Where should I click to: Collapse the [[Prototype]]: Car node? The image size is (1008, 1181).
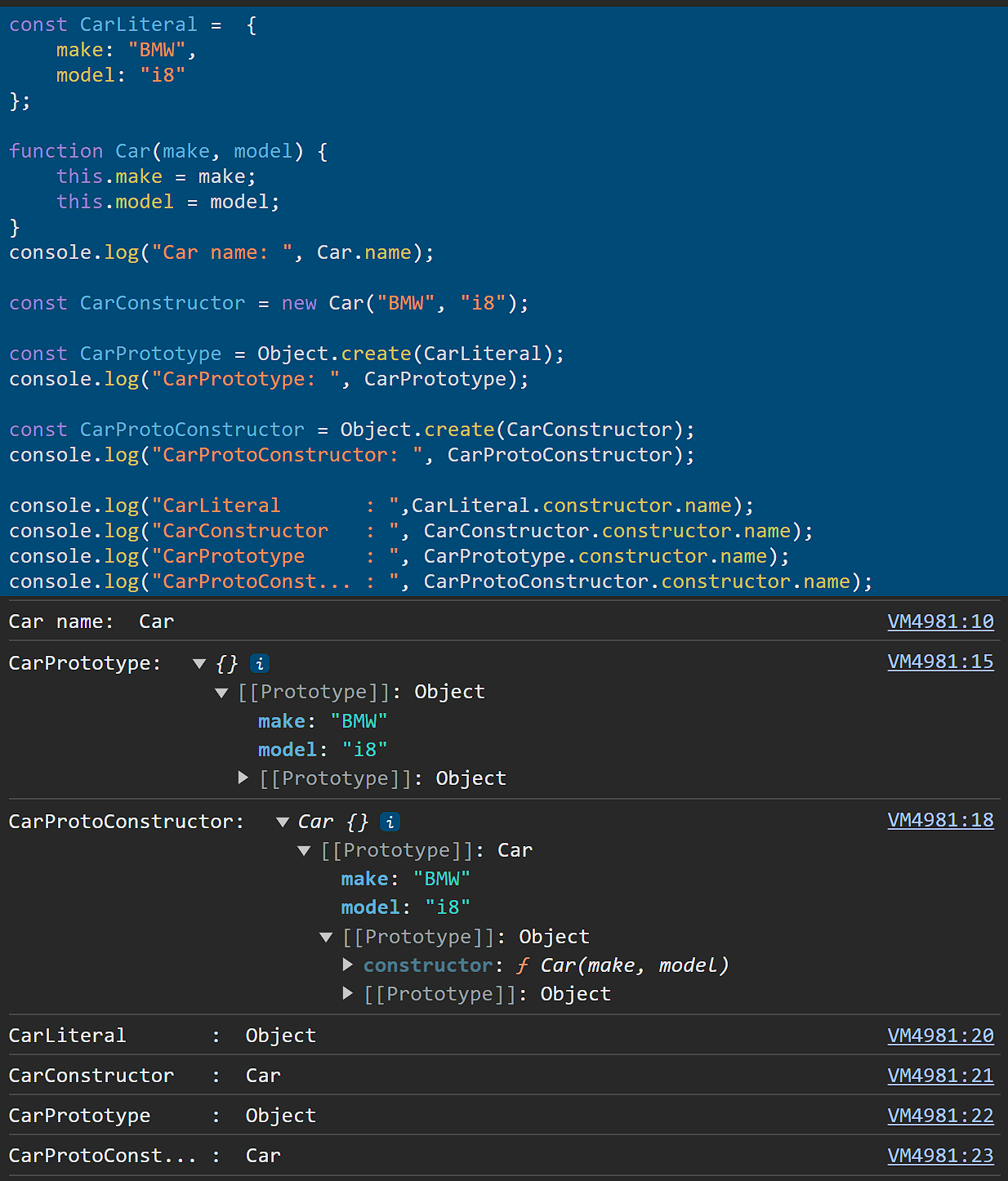pyautogui.click(x=304, y=850)
